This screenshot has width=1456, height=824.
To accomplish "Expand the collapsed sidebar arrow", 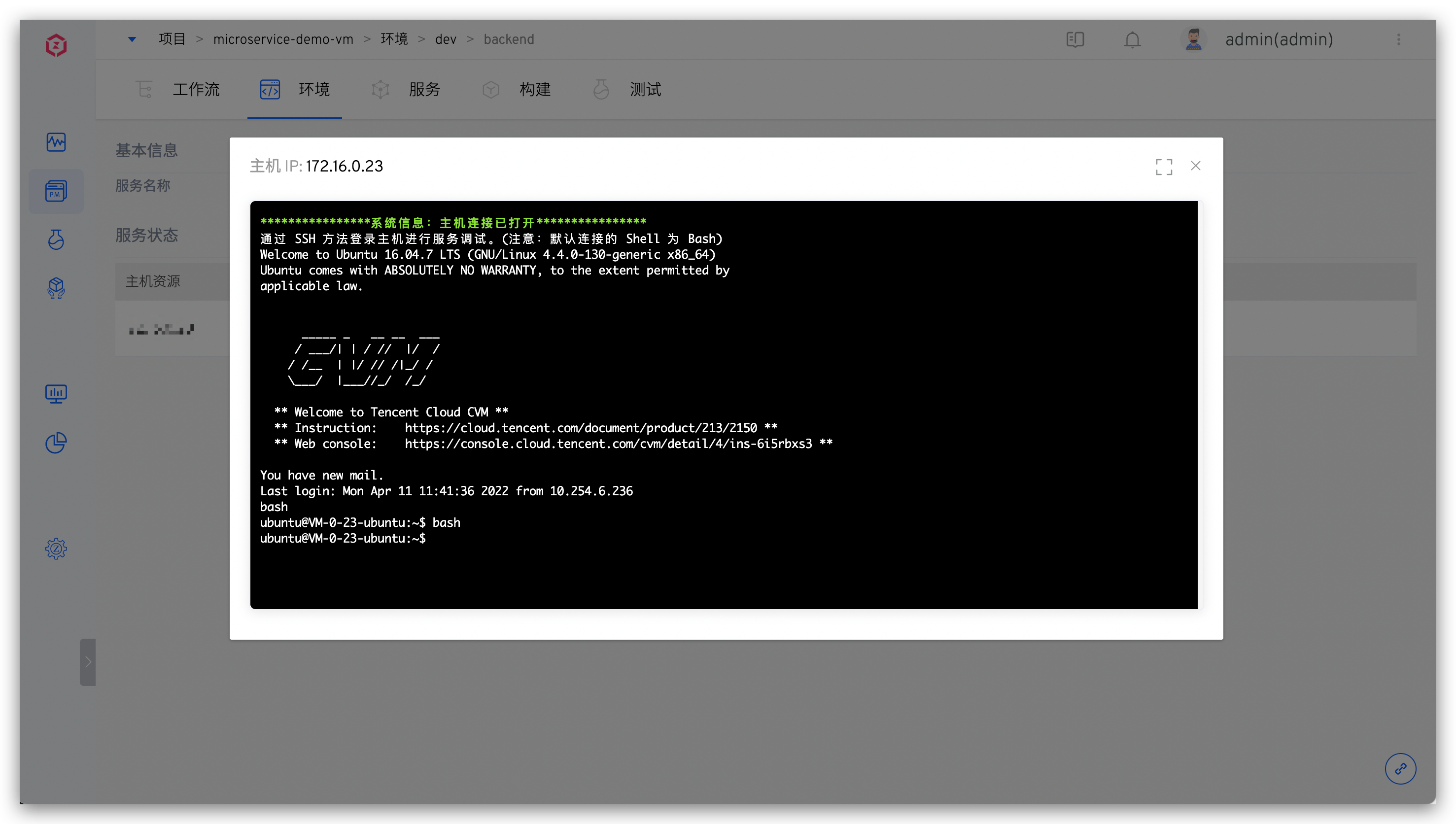I will pos(88,661).
